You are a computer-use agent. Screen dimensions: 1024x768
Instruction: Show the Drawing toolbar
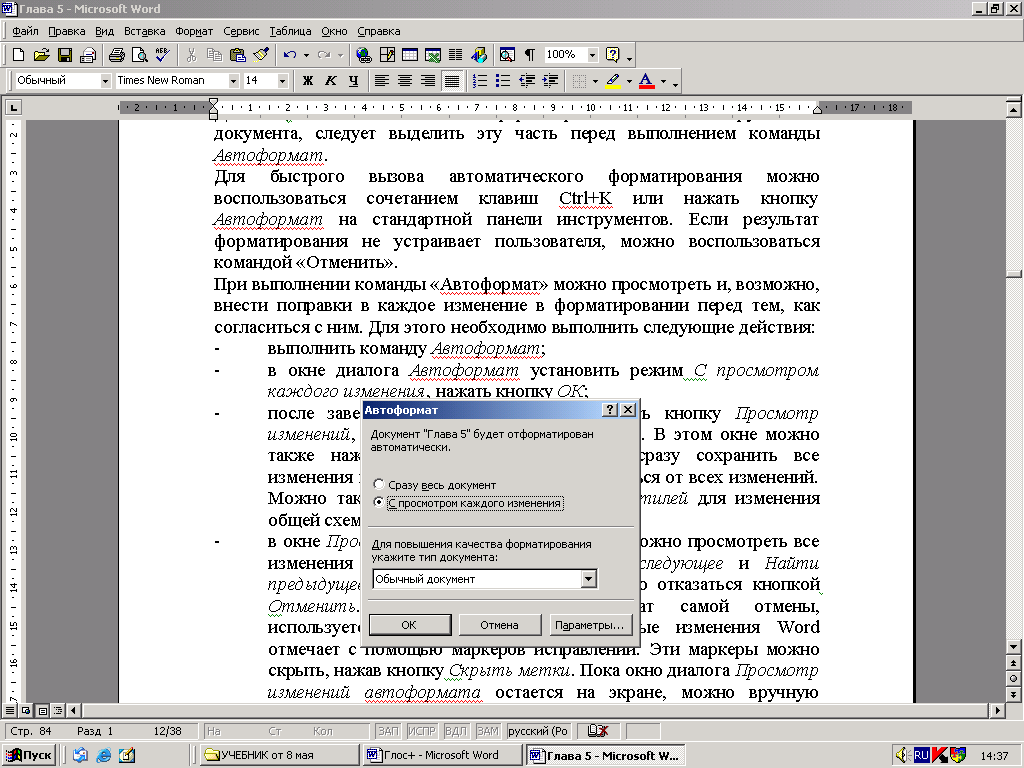pyautogui.click(x=479, y=55)
